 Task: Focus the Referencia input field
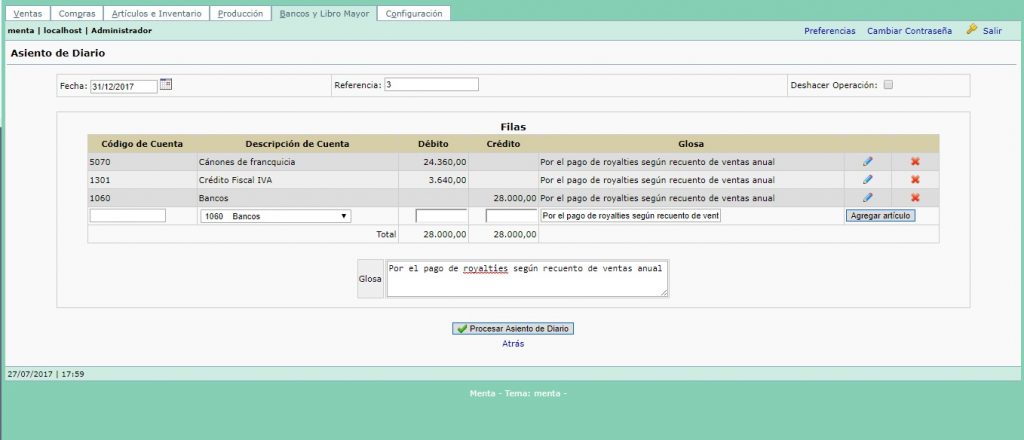[x=431, y=85]
